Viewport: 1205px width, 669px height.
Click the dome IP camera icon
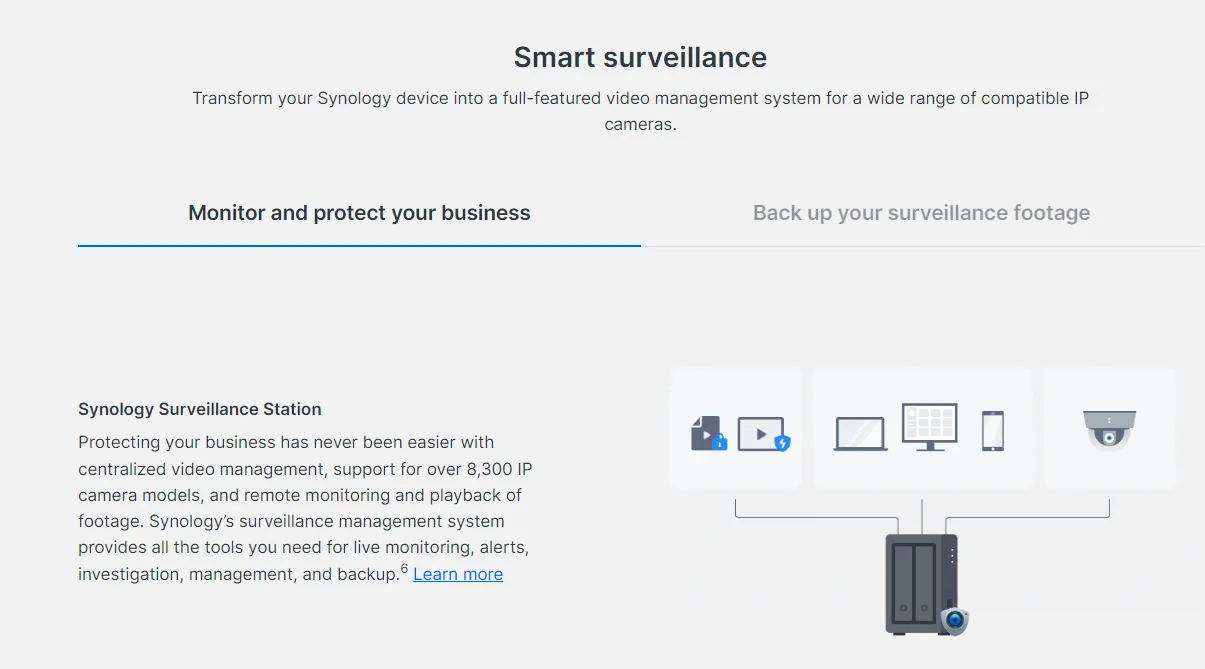coord(1110,429)
